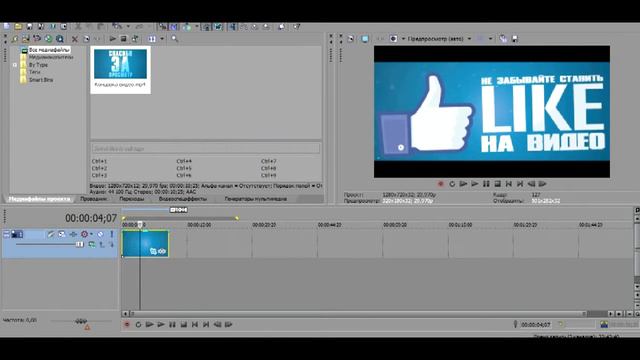Open Project Video Properties in preview toolbar
This screenshot has width=640, height=360.
point(351,39)
